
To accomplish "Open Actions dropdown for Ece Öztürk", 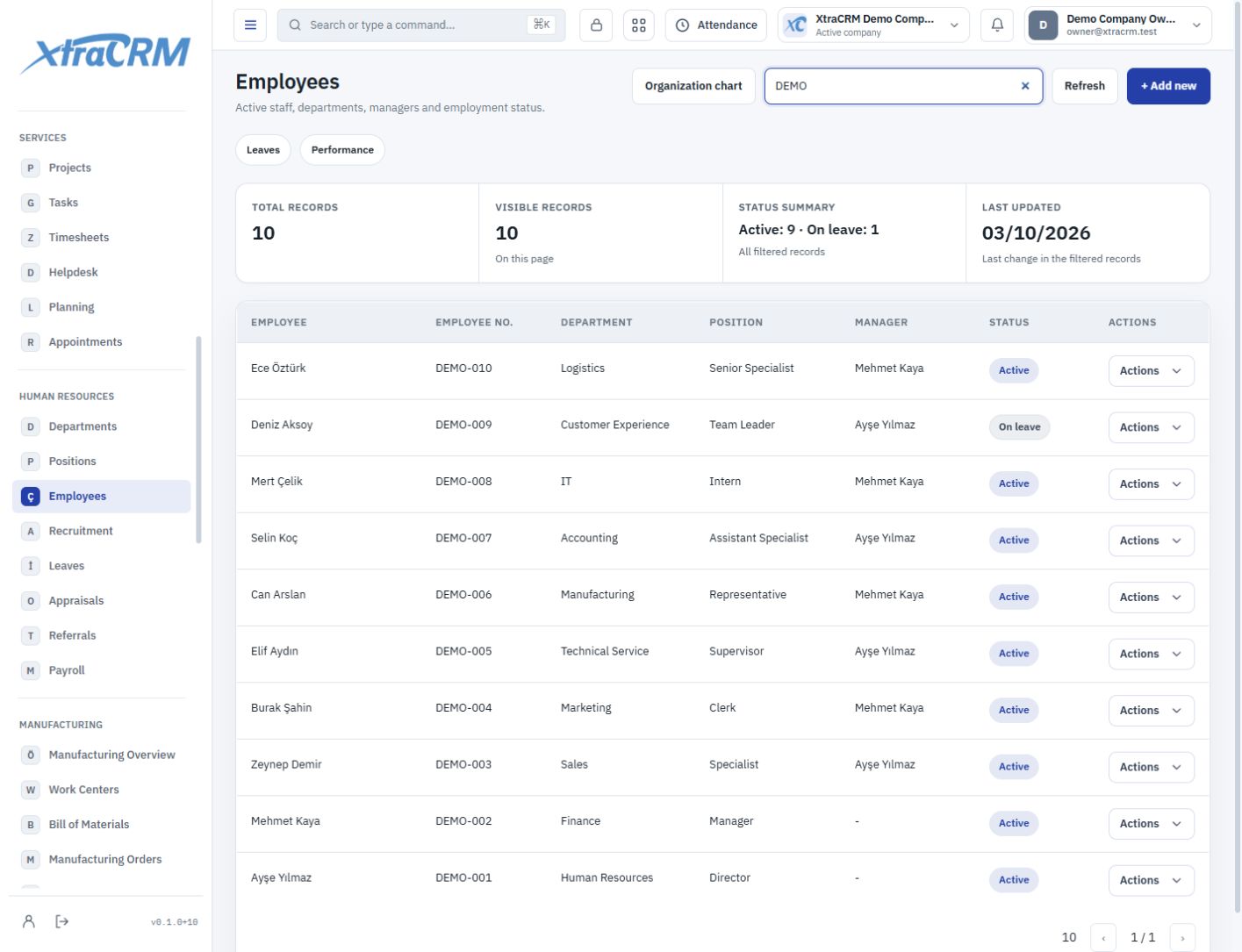I will click(x=1151, y=371).
